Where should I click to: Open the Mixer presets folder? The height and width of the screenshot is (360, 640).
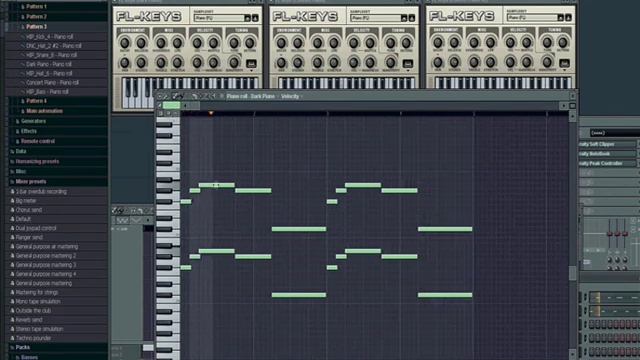pos(31,182)
